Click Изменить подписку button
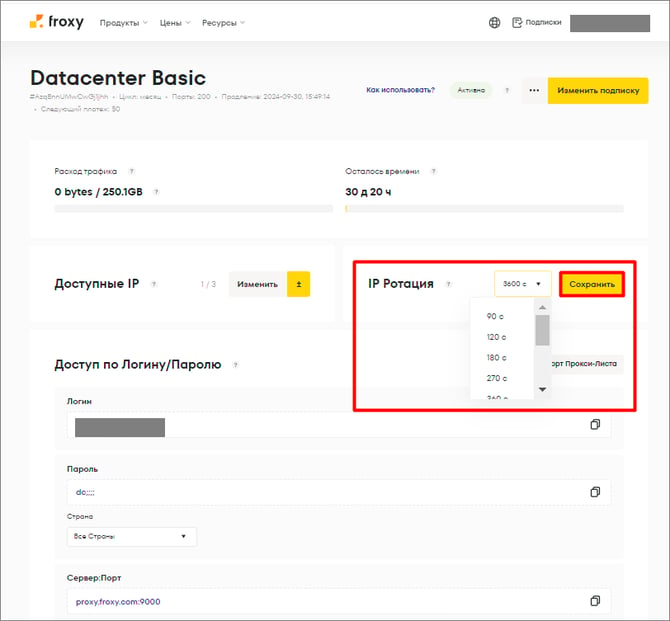 click(598, 91)
